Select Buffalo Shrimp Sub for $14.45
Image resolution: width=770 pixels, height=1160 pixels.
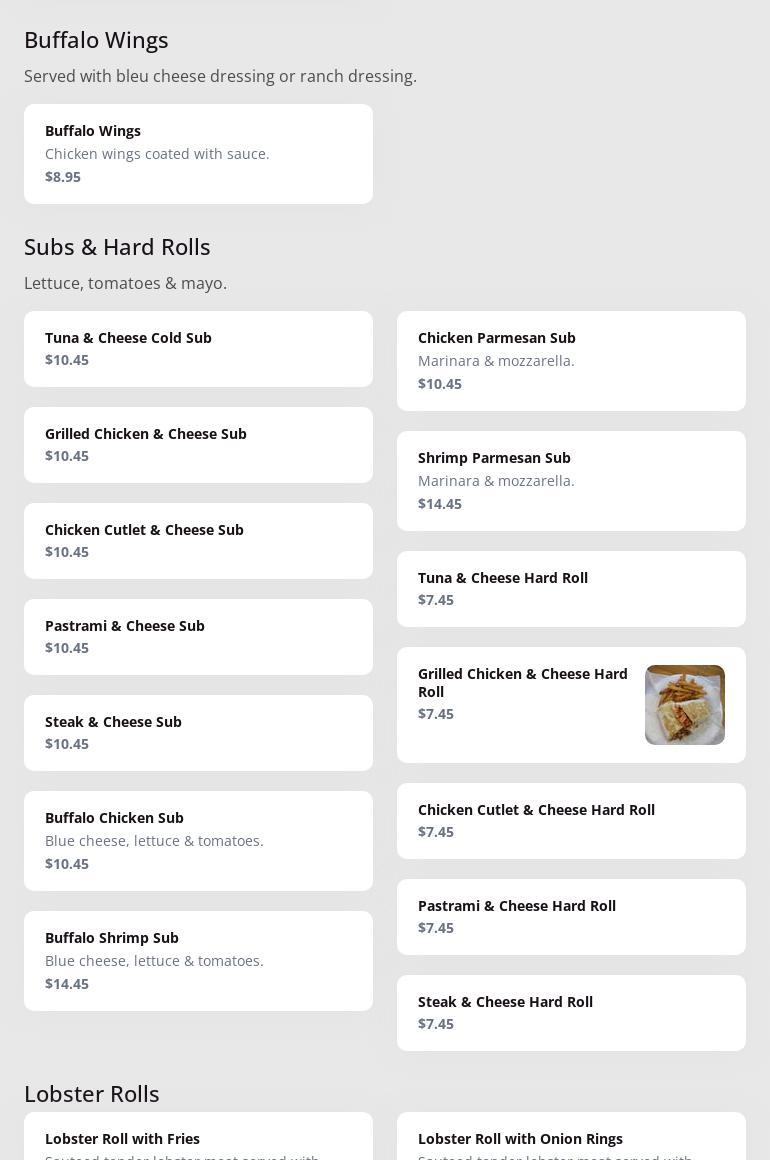coord(198,961)
